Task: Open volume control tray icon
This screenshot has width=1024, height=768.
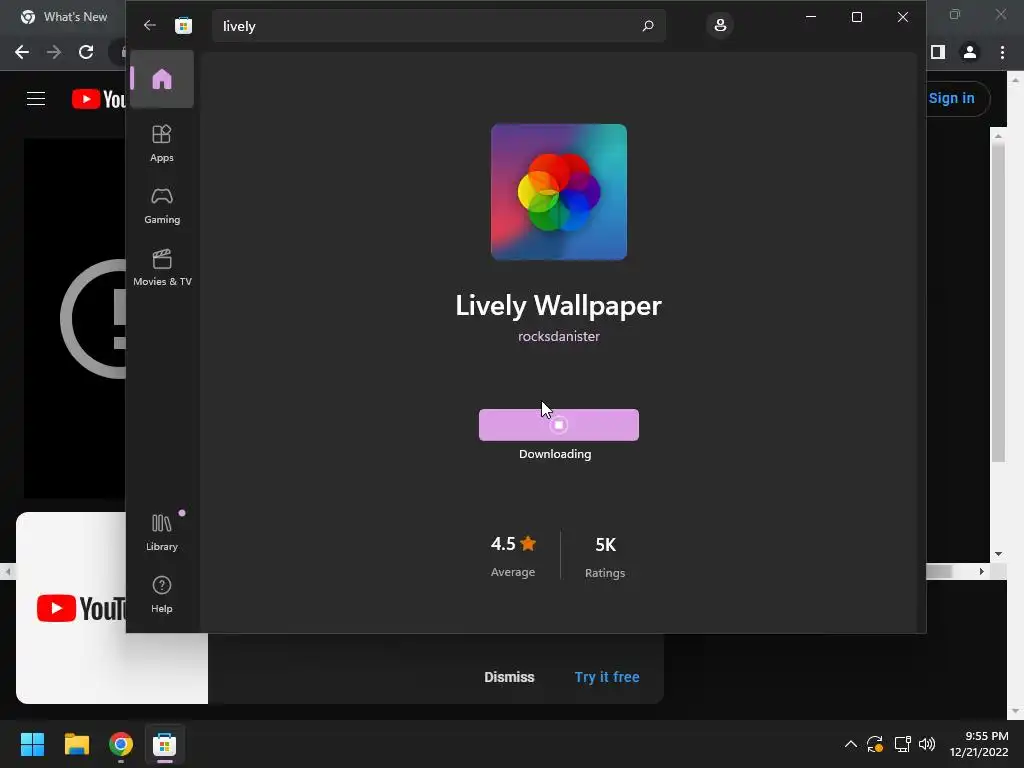Action: [927, 744]
